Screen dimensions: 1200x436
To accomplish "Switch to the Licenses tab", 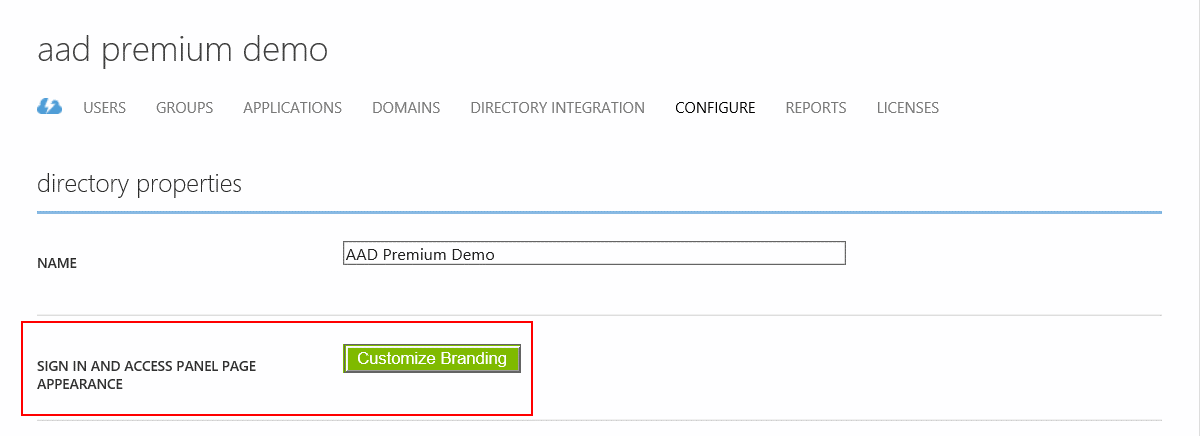I will [x=908, y=108].
